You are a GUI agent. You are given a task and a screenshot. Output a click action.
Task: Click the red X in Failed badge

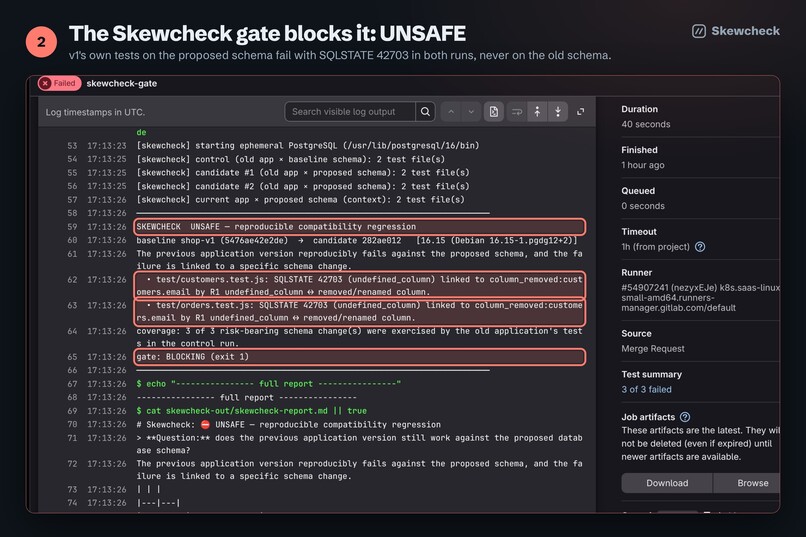[x=45, y=83]
